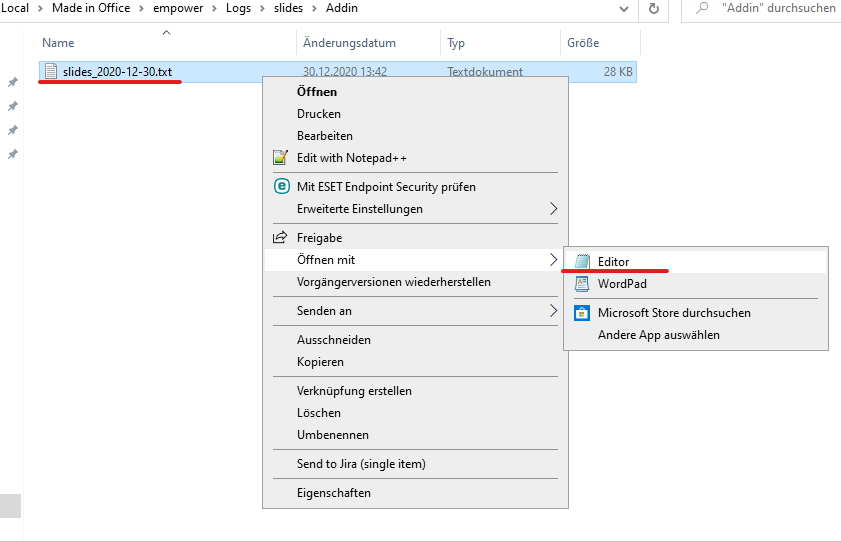Click Made in Office breadcrumb
Viewport: 841px width, 542px height.
(x=91, y=8)
